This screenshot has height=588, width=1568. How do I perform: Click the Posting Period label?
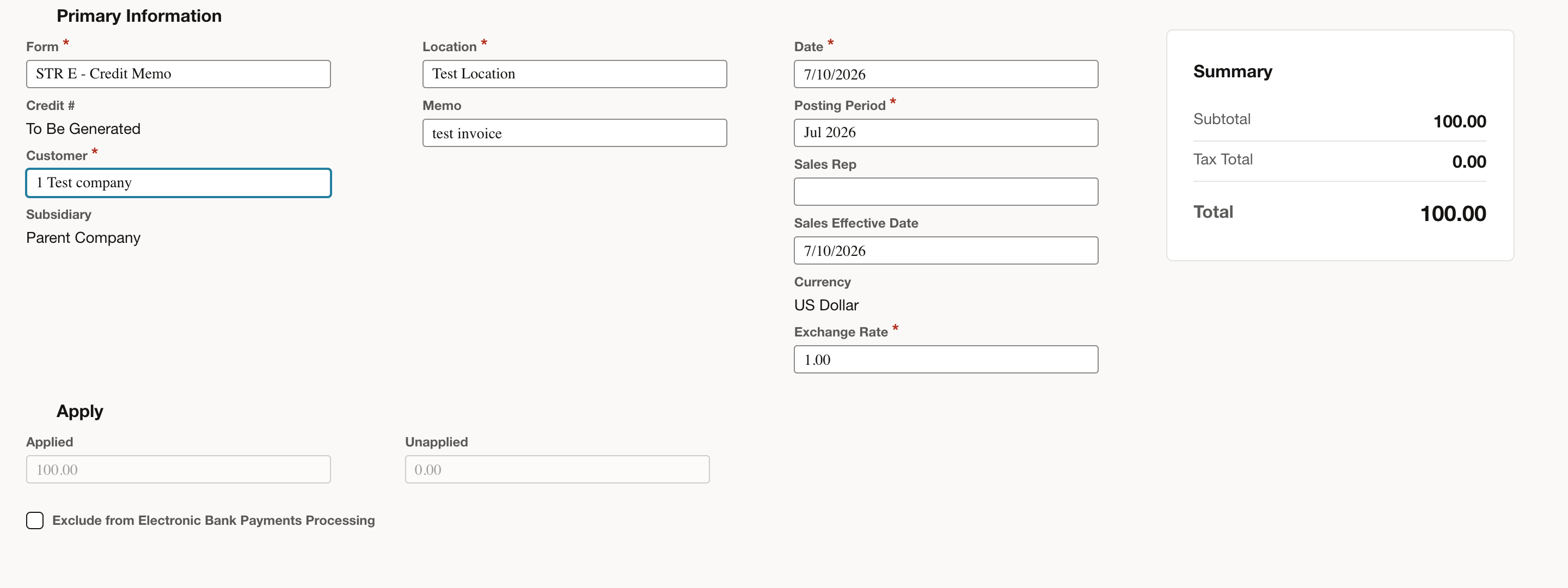[840, 105]
